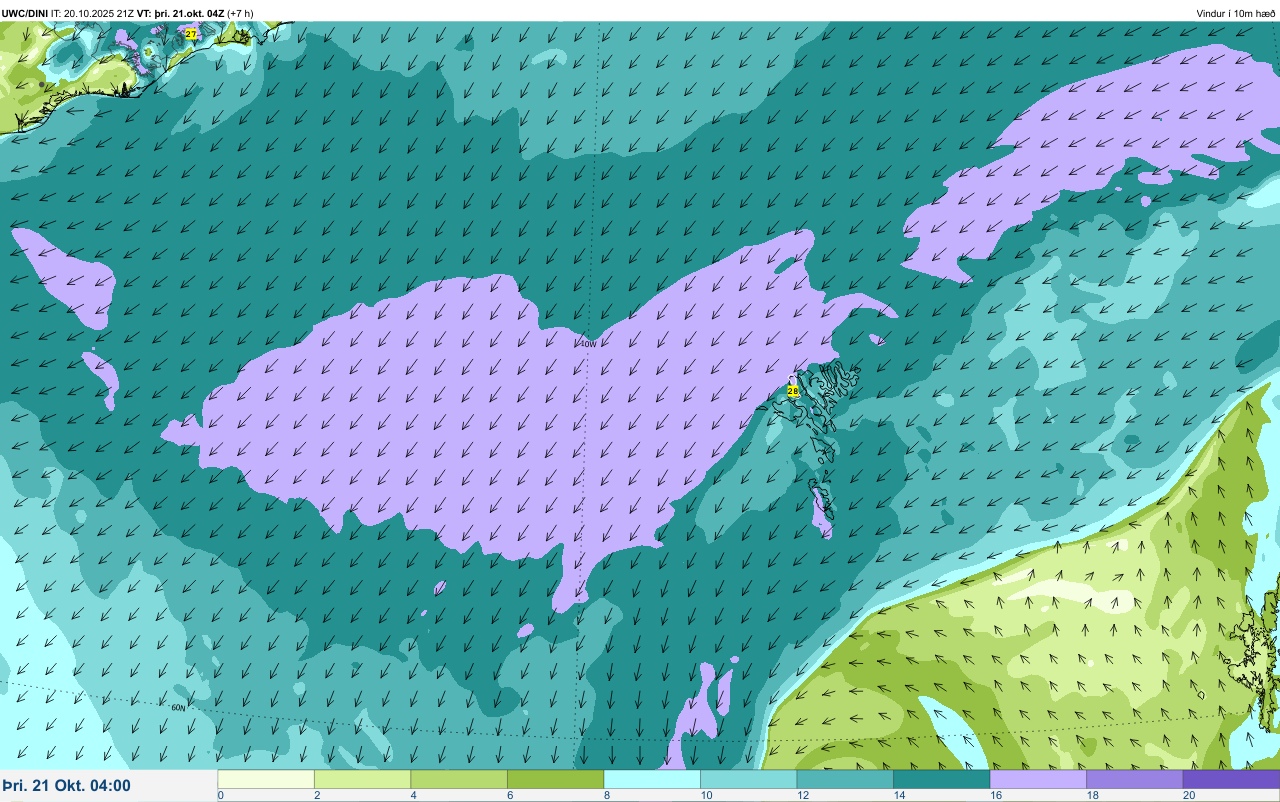Viewport: 1280px width, 802px height.
Task: Click the '(+7 h)' forecast offset text
Action: 240,13
